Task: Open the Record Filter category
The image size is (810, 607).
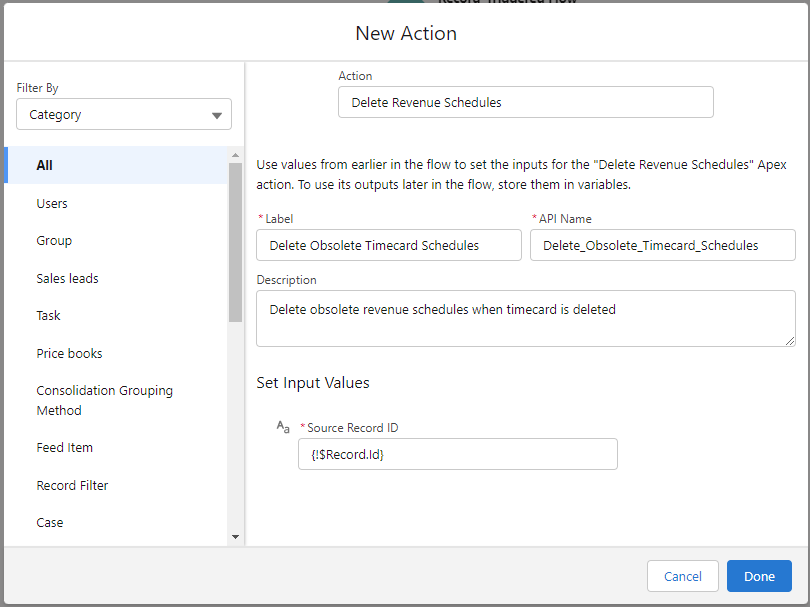Action: pyautogui.click(x=72, y=485)
